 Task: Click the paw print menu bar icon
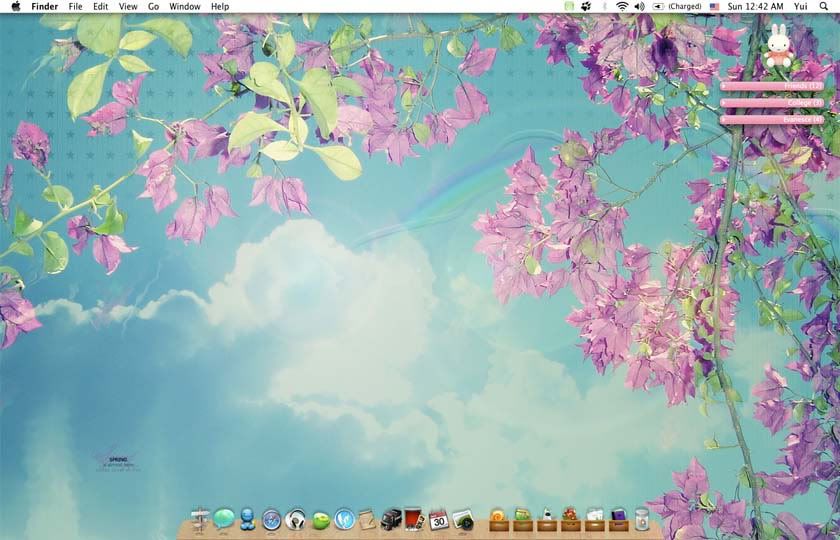[586, 6]
